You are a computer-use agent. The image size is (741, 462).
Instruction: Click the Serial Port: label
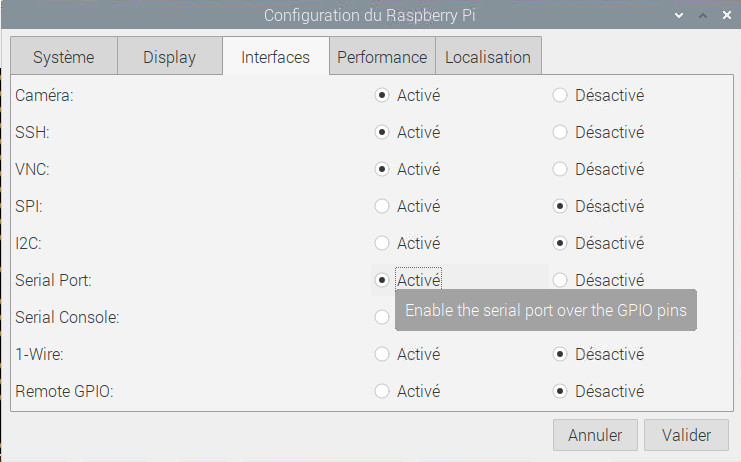(53, 280)
